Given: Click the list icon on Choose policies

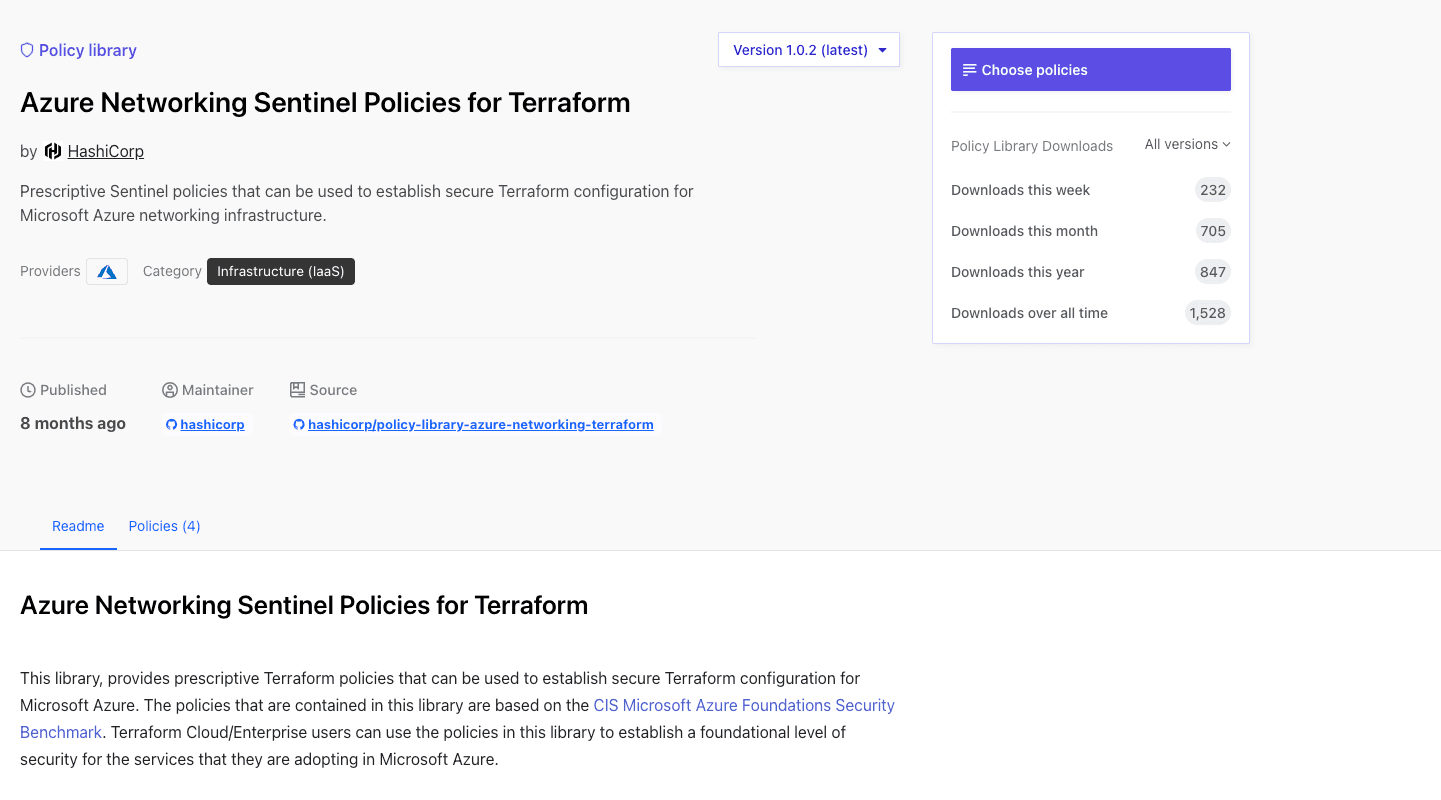Looking at the screenshot, I should pos(969,70).
